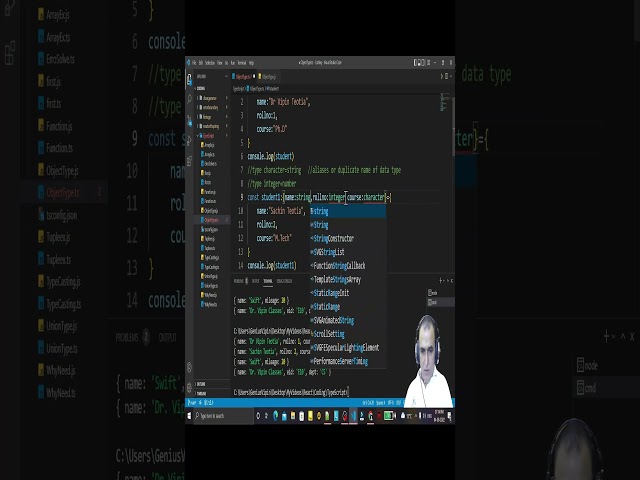
Task: Open the Help menu
Action: click(x=251, y=63)
